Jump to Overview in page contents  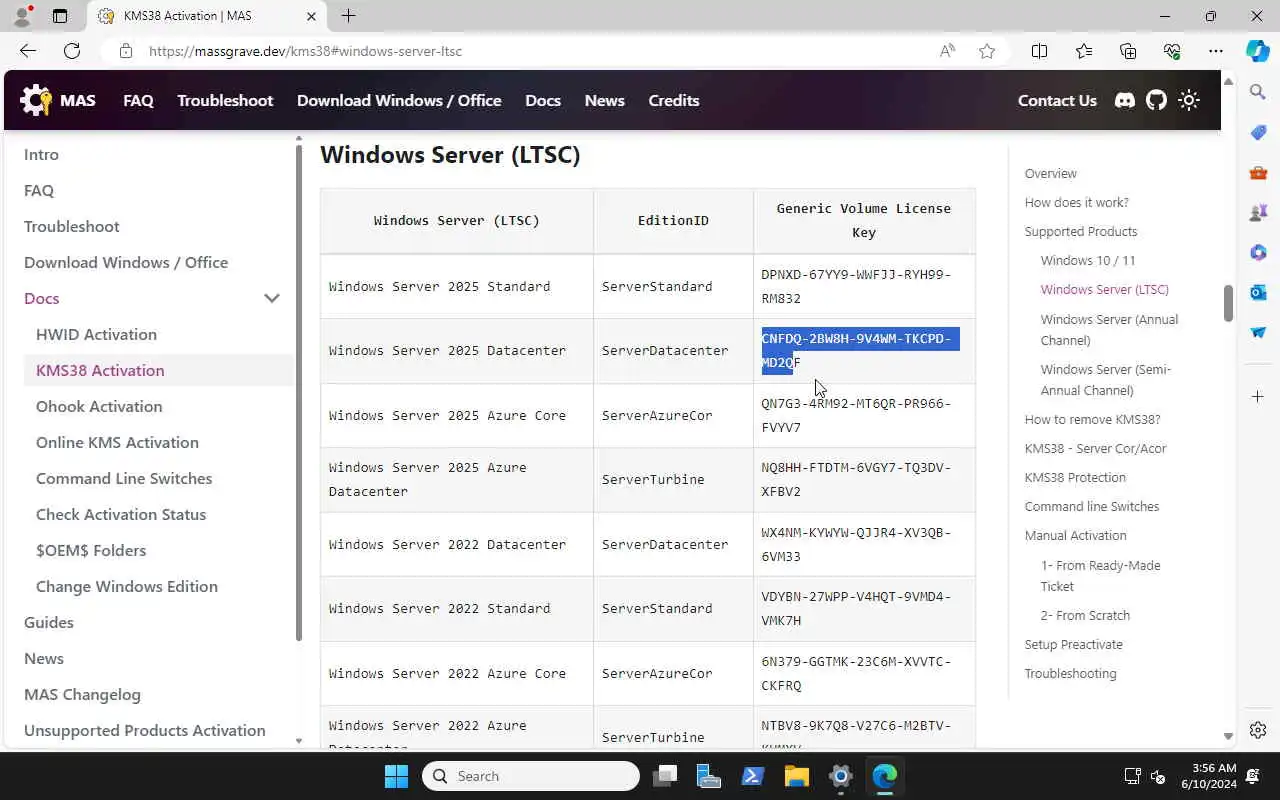[1050, 173]
